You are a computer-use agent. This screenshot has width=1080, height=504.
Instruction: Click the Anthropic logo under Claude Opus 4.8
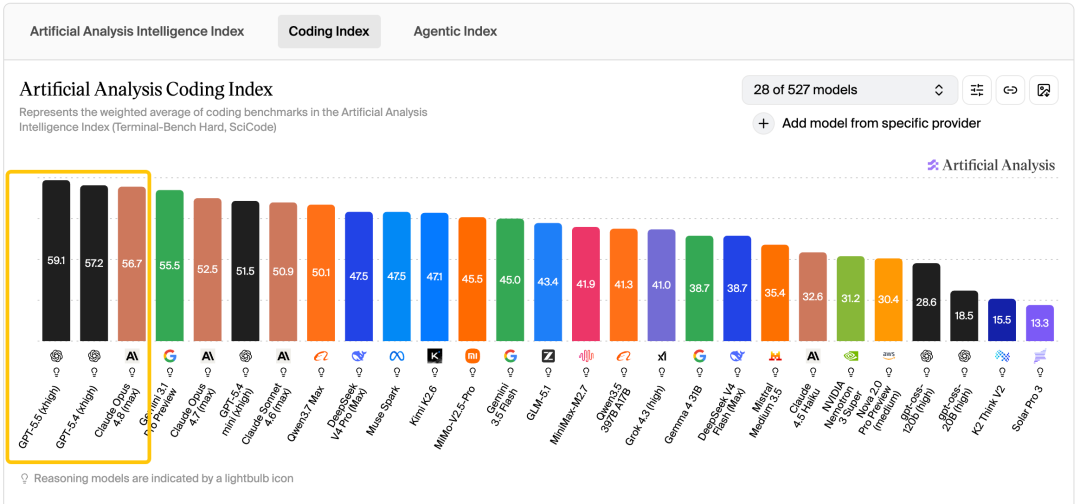click(x=132, y=356)
